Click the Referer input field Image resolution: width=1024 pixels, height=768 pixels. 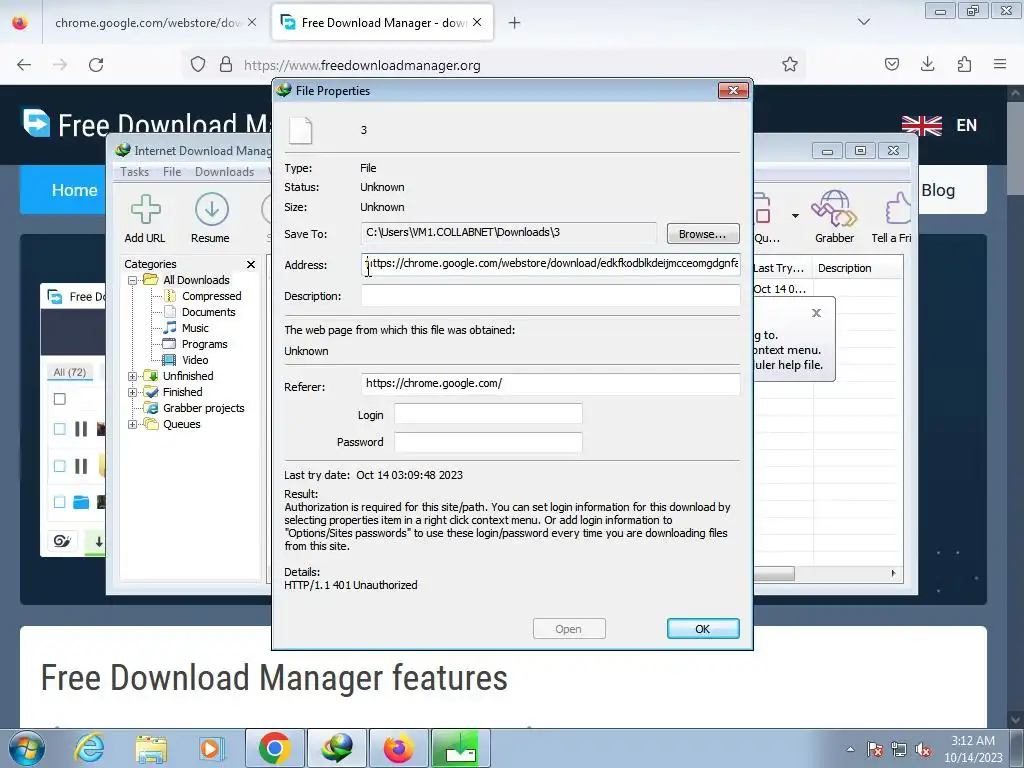(551, 383)
